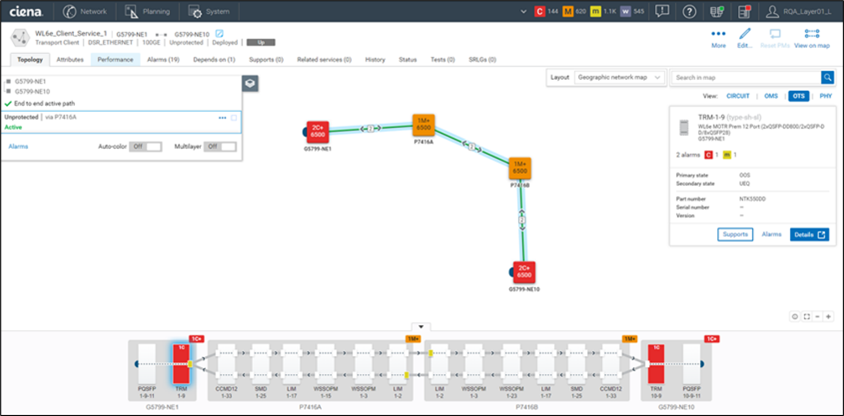This screenshot has width=844, height=416.
Task: Click the Search in map field
Action: 746,77
